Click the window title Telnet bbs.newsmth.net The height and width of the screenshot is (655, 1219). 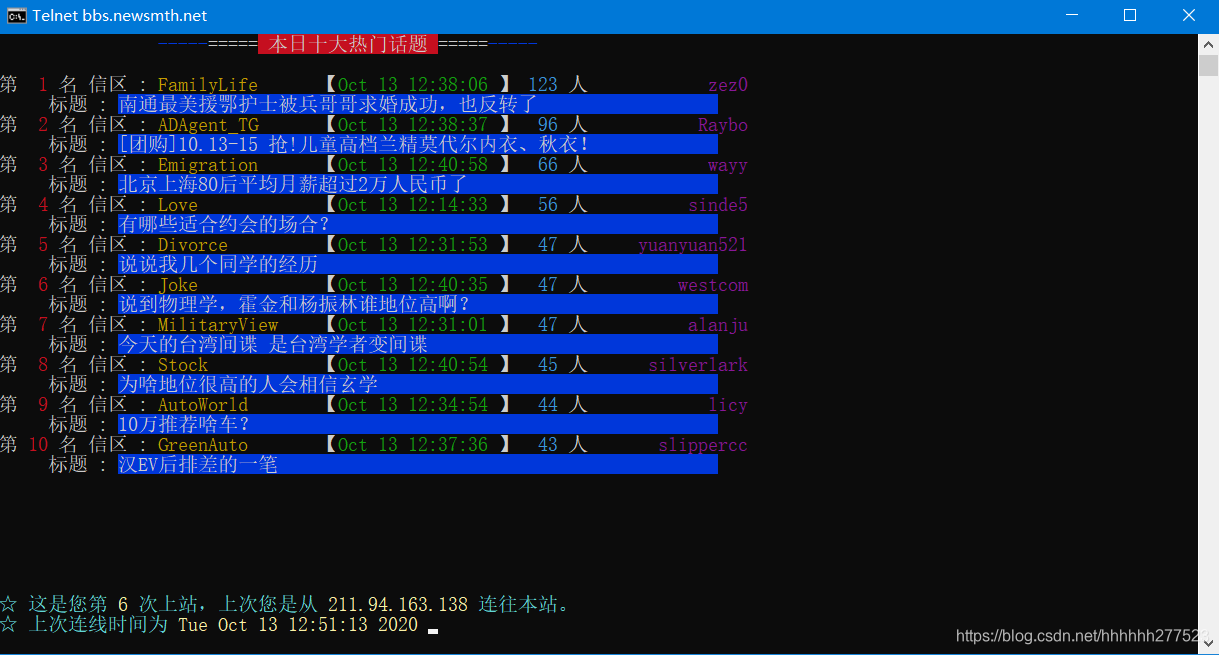pos(120,15)
